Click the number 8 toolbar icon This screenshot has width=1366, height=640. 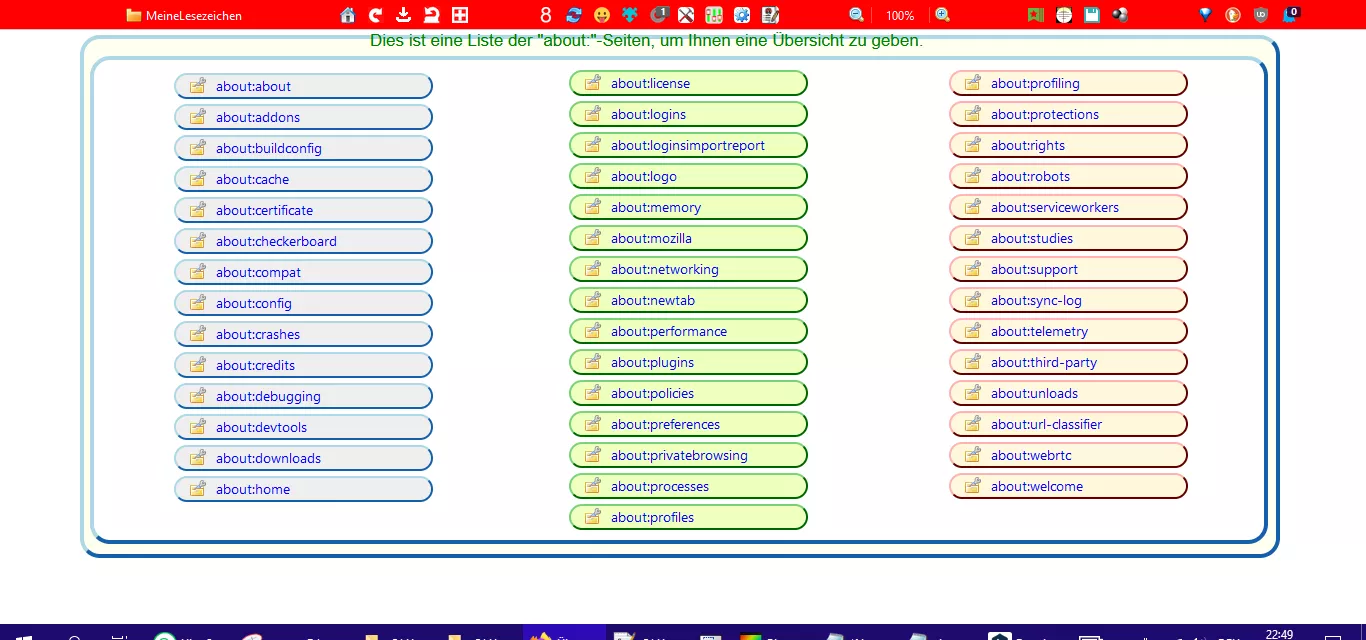pyautogui.click(x=546, y=15)
